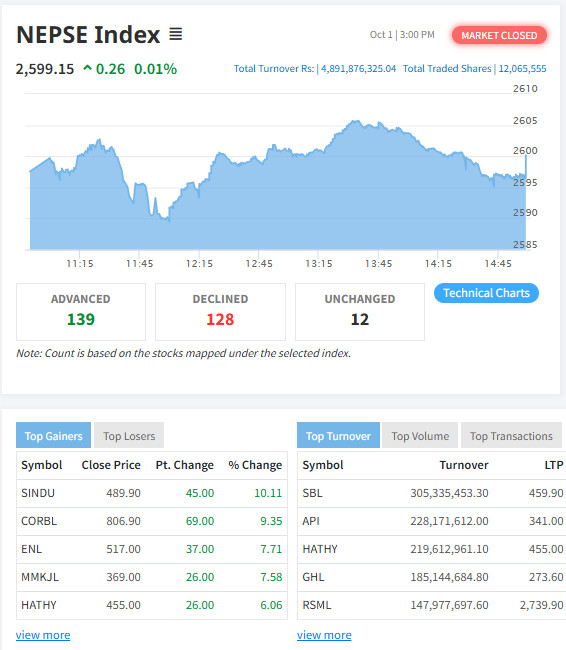
Task: Click the Total Turnover Rs figure
Action: 358,68
